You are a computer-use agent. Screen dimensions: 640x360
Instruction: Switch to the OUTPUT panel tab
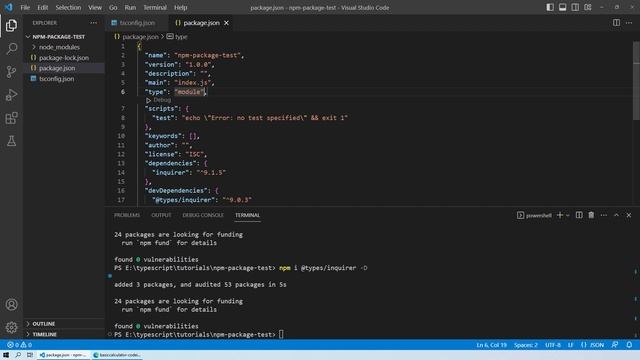coord(161,215)
